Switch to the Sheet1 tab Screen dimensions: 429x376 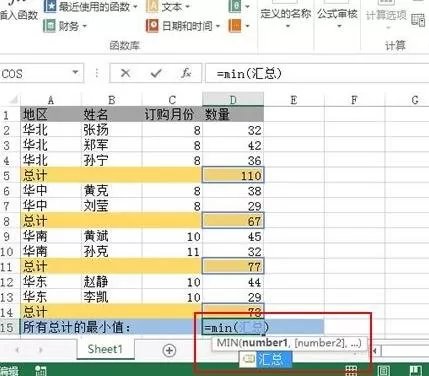click(105, 349)
